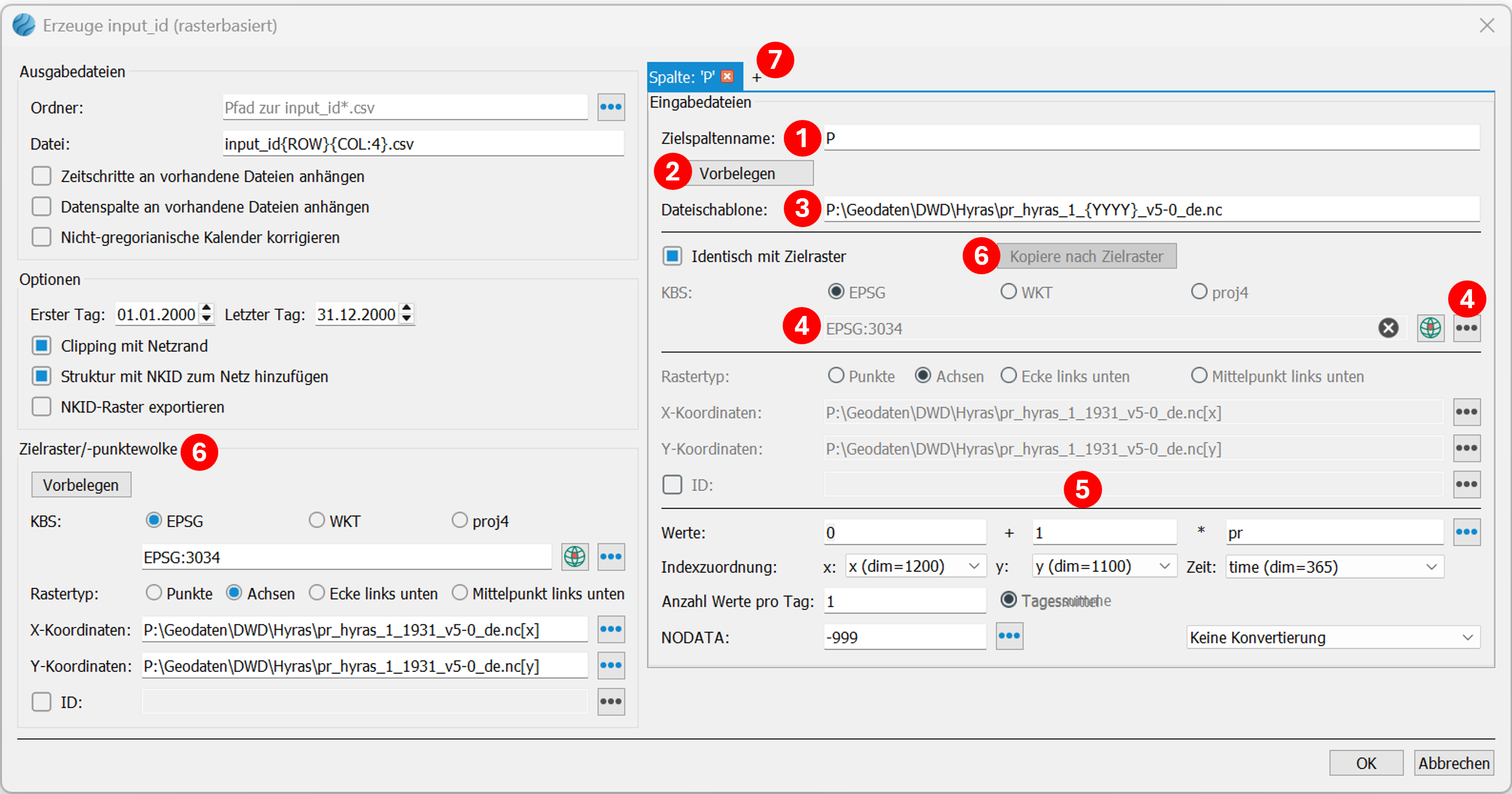Browse Zielraster X-Koordinaten file with dots button
Viewport: 1512px width, 794px height.
tap(610, 629)
